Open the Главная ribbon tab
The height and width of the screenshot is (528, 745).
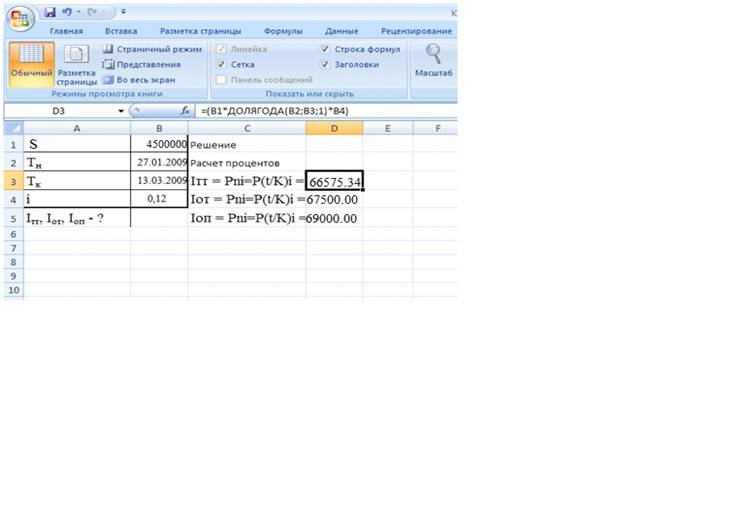click(x=66, y=31)
